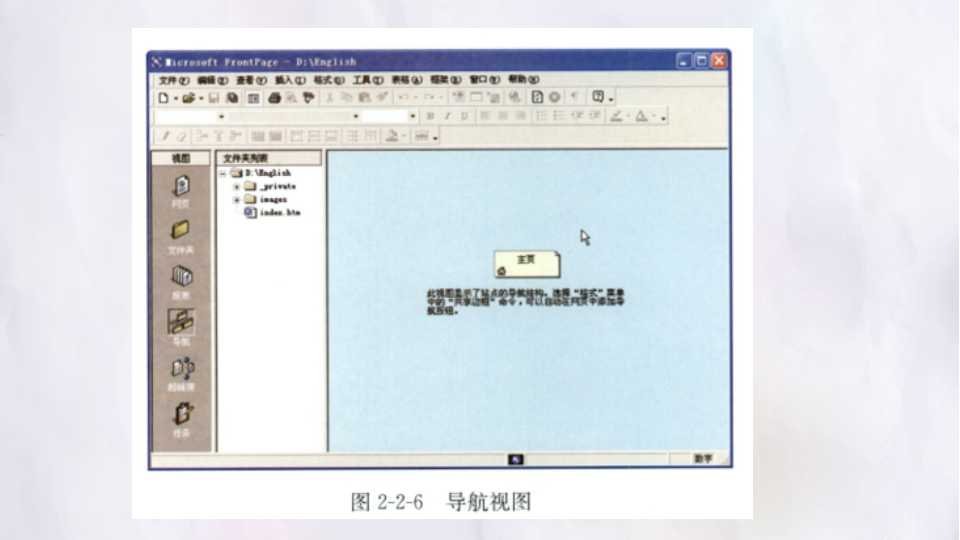Expand the _private folder node
This screenshot has height=540, width=960.
click(x=237, y=187)
